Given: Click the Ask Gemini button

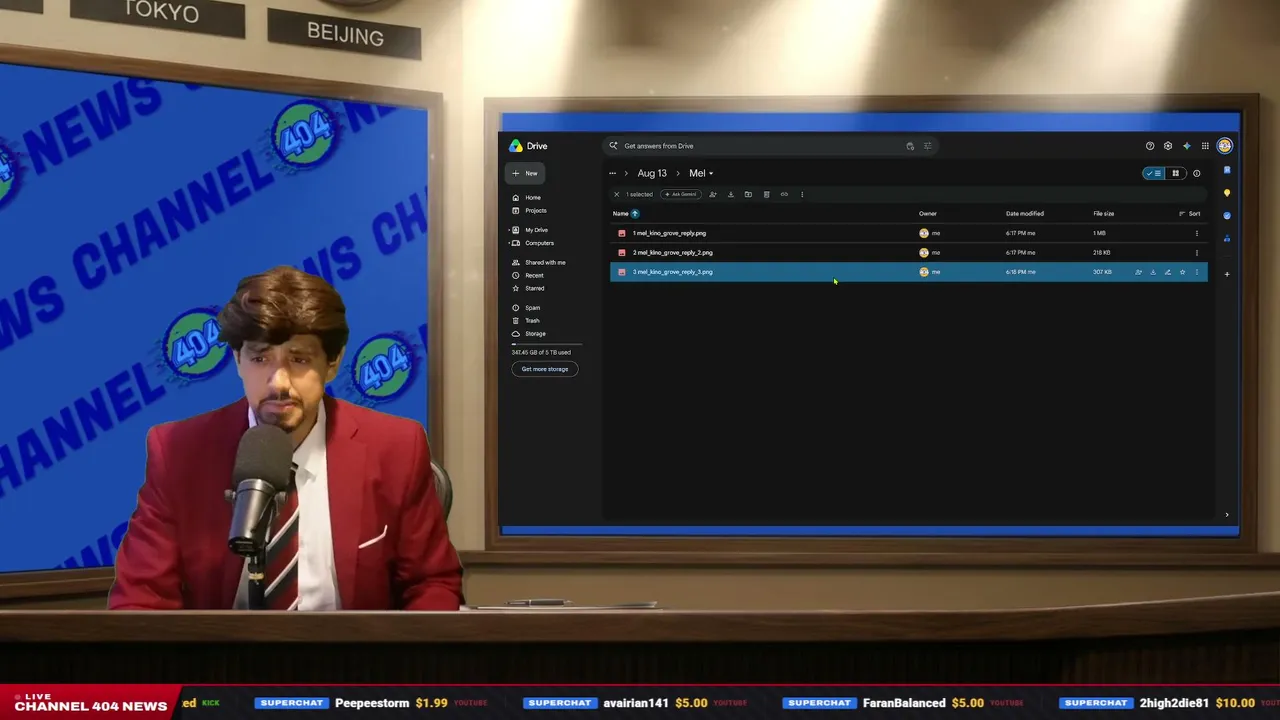Looking at the screenshot, I should click(681, 194).
